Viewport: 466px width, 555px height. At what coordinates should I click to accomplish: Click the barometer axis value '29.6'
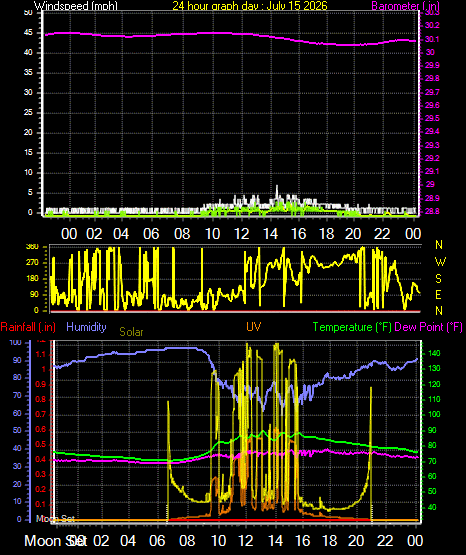(x=432, y=105)
